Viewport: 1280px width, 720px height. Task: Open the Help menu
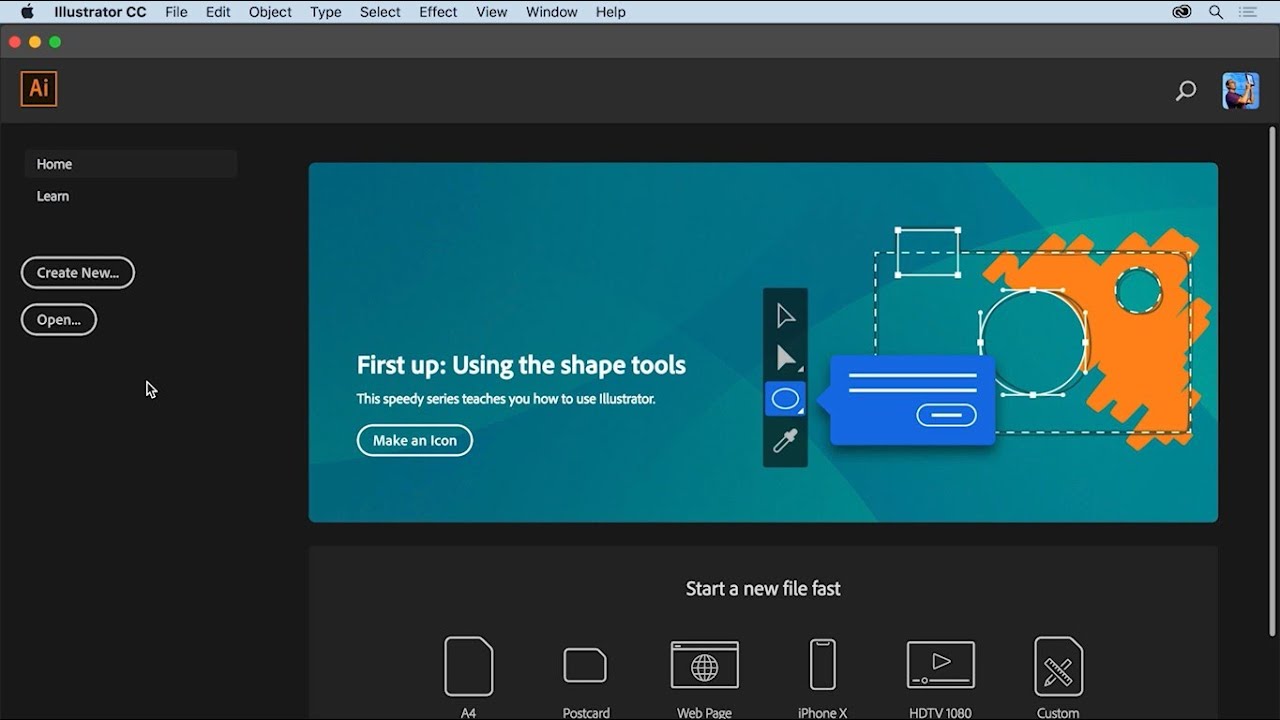point(610,12)
